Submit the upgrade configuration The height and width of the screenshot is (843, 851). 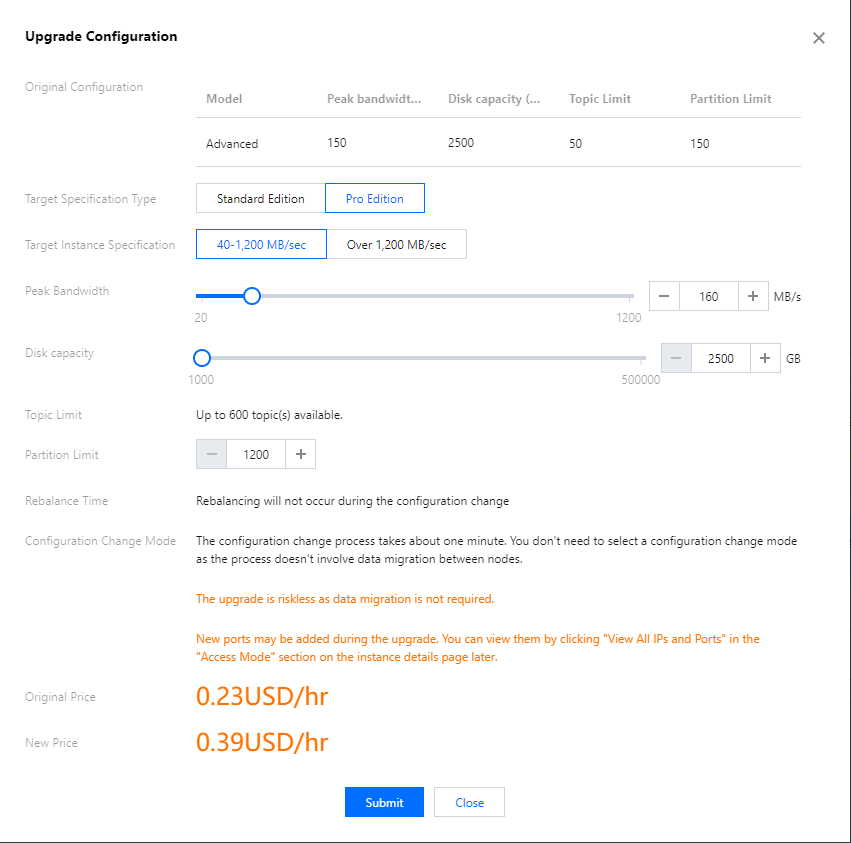(x=384, y=801)
